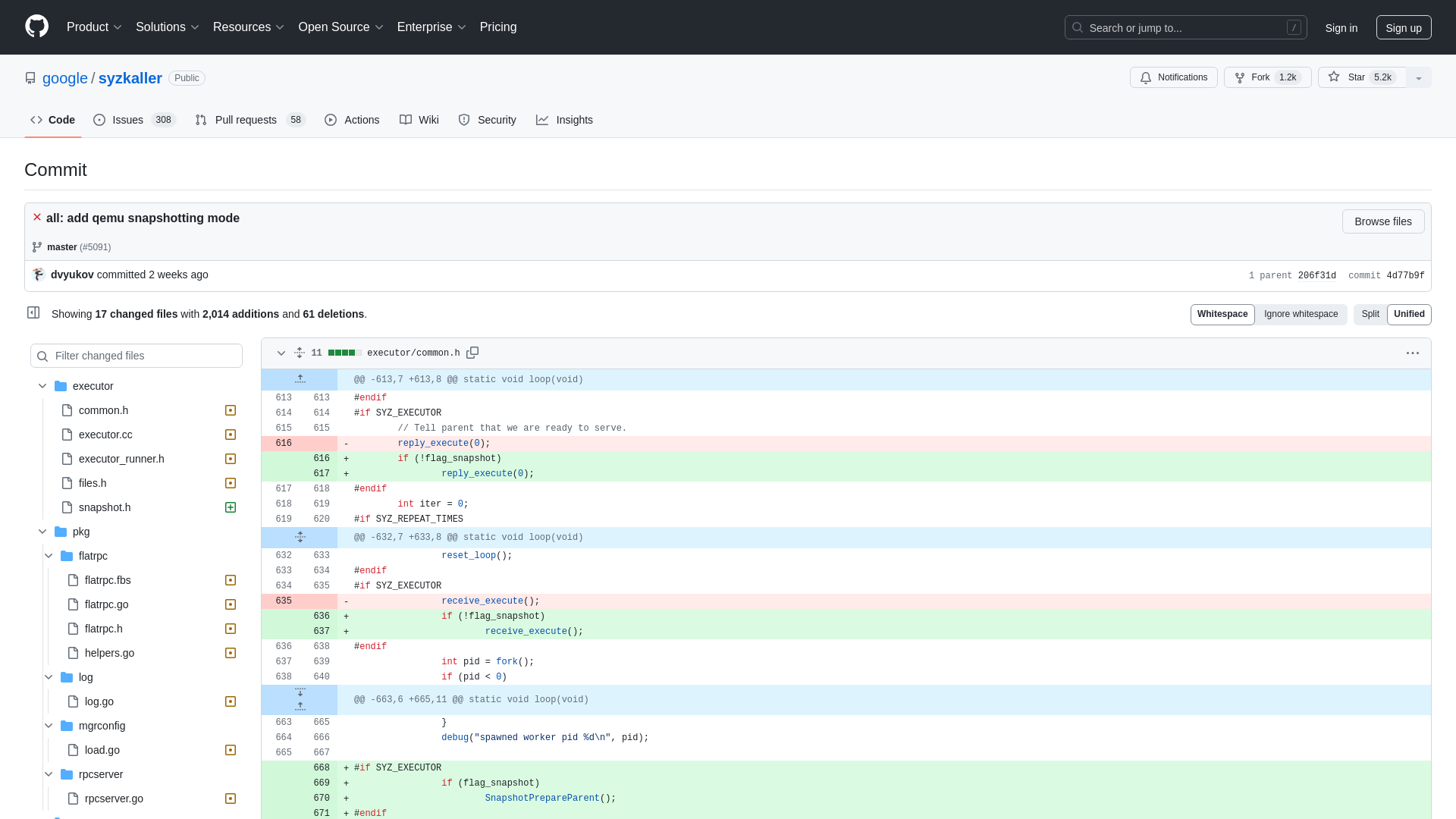Click dvyukov's avatar image
Screen dimensions: 1456x819
tap(39, 275)
